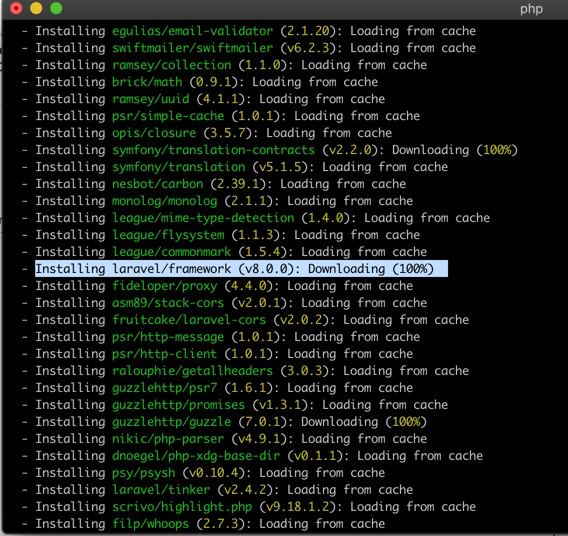The height and width of the screenshot is (536, 568).
Task: Click the ramsey/uuid package name
Action: click(x=150, y=99)
